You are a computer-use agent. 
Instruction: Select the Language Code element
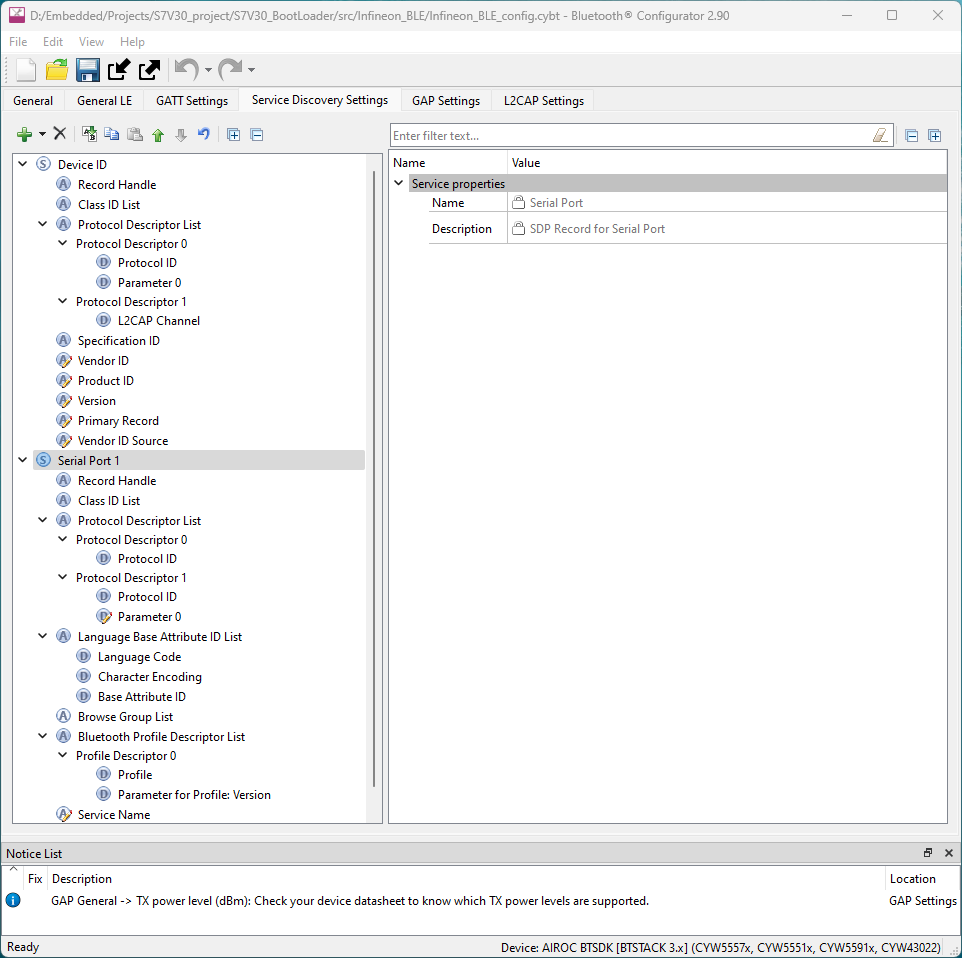[x=139, y=657]
